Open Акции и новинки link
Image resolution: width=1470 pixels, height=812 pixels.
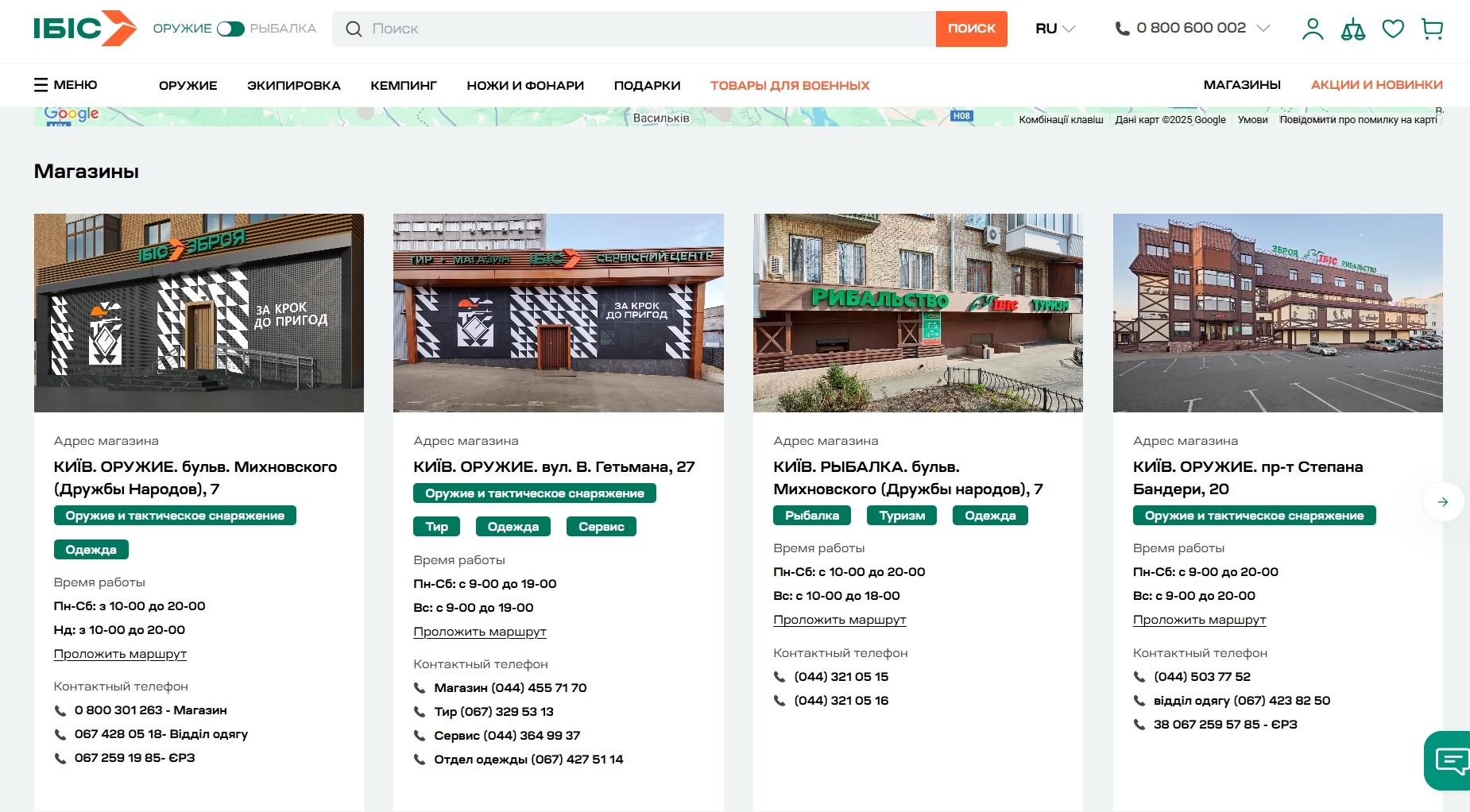pos(1376,85)
